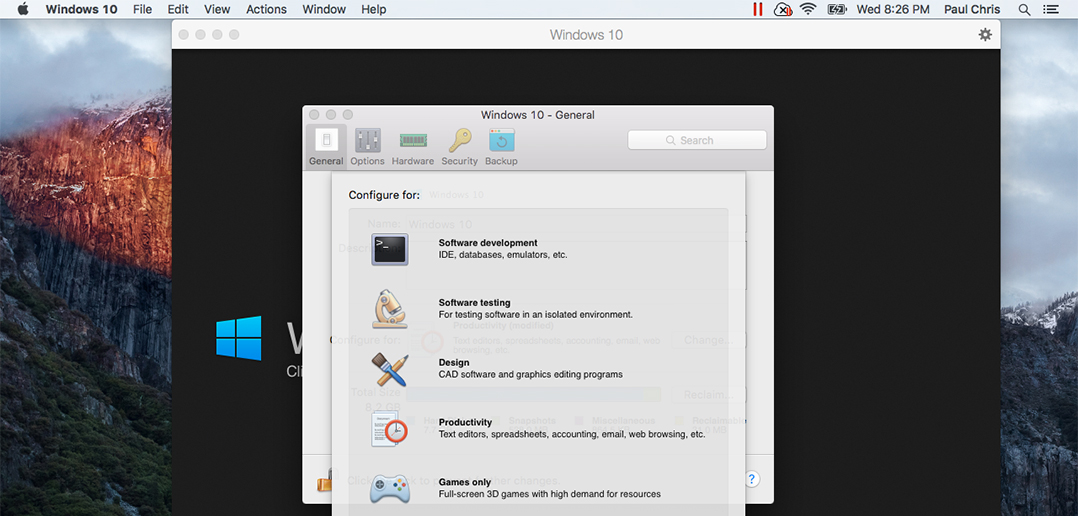Open Spotlight search magnifier icon
Image resolution: width=1078 pixels, height=516 pixels.
pyautogui.click(x=1024, y=9)
